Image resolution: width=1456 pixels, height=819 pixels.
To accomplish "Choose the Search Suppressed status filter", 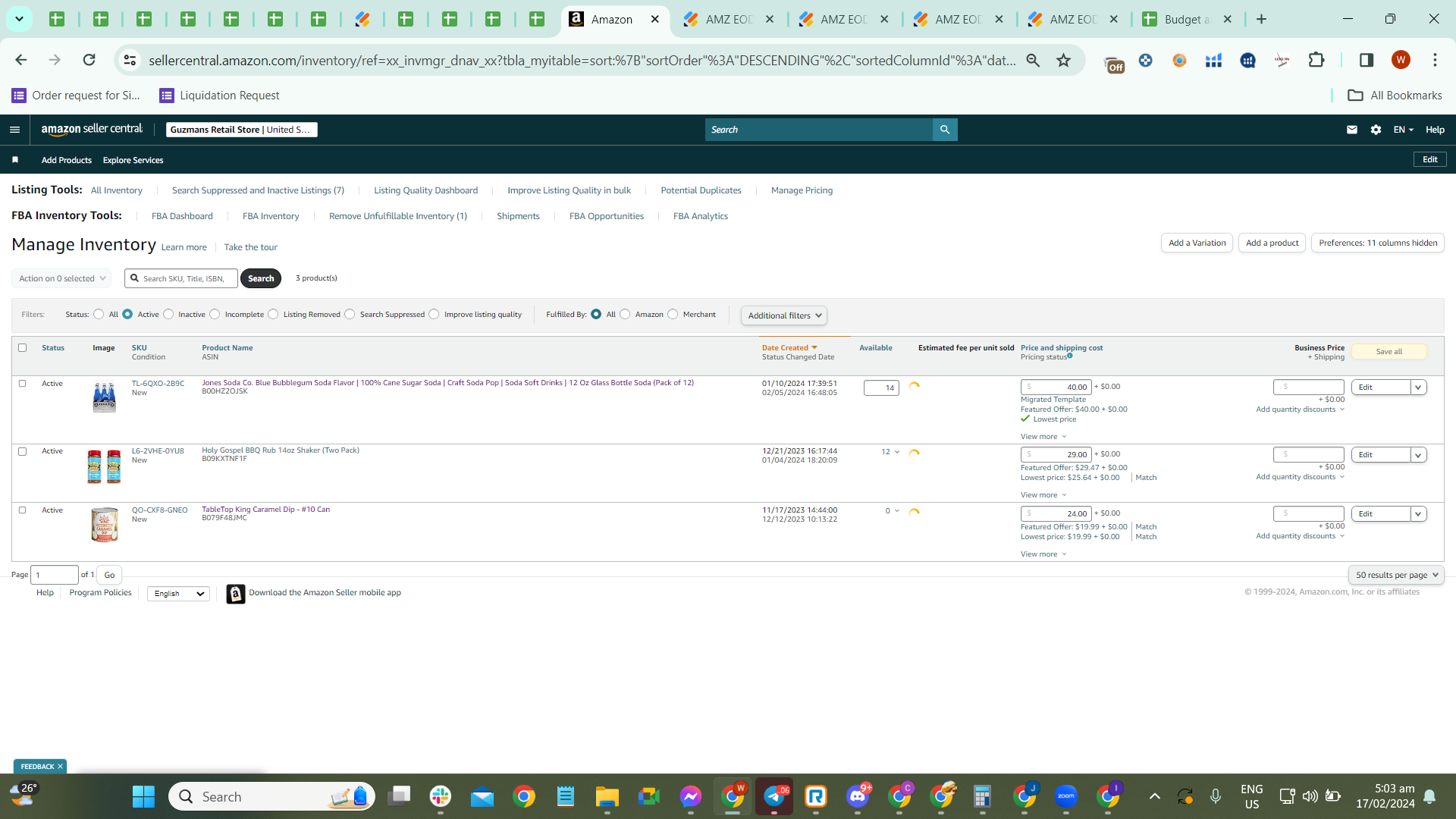I will pyautogui.click(x=350, y=314).
